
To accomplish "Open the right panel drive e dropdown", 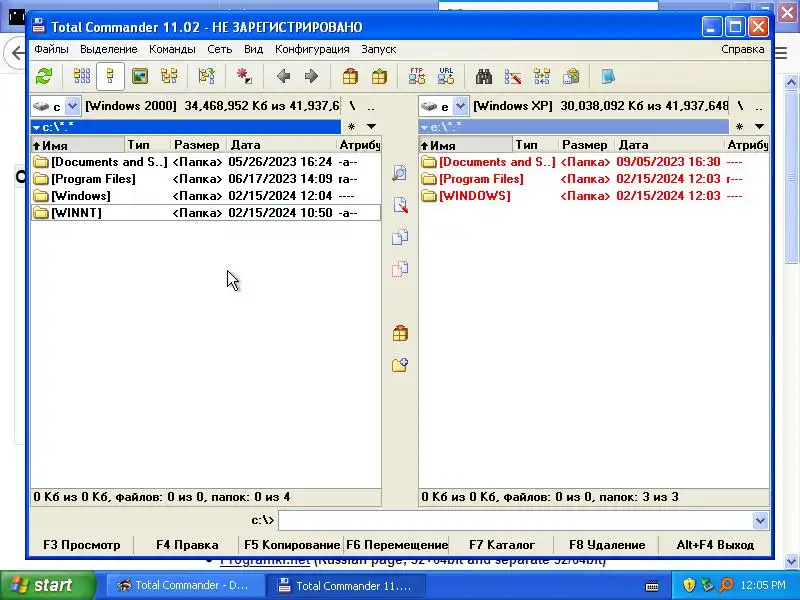I will coord(461,106).
